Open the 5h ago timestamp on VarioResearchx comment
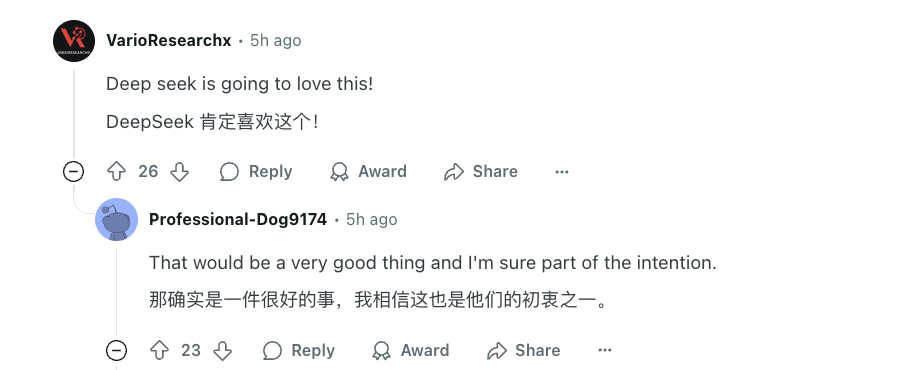Viewport: 916px width, 370px height. point(276,40)
